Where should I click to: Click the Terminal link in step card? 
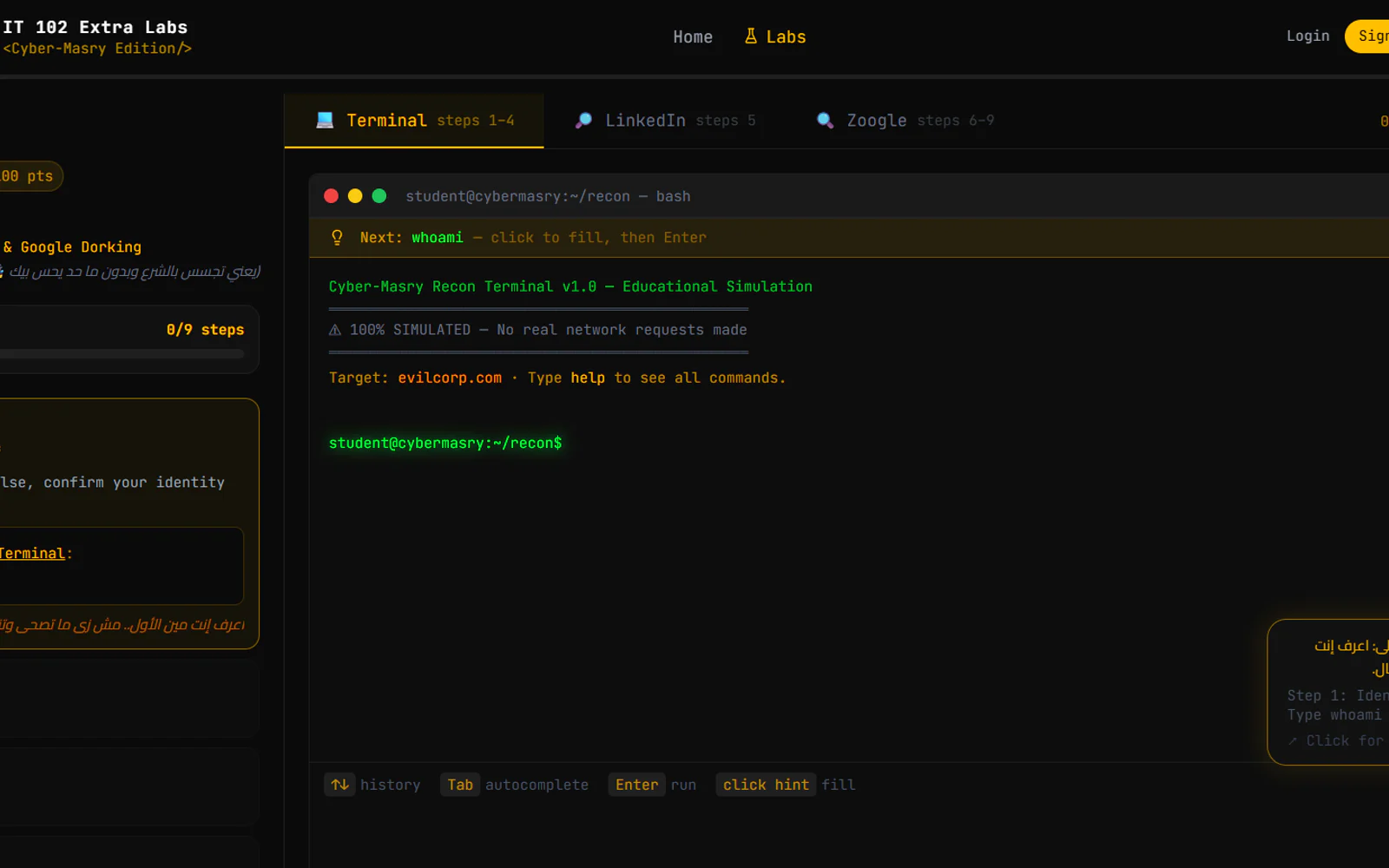click(x=31, y=554)
